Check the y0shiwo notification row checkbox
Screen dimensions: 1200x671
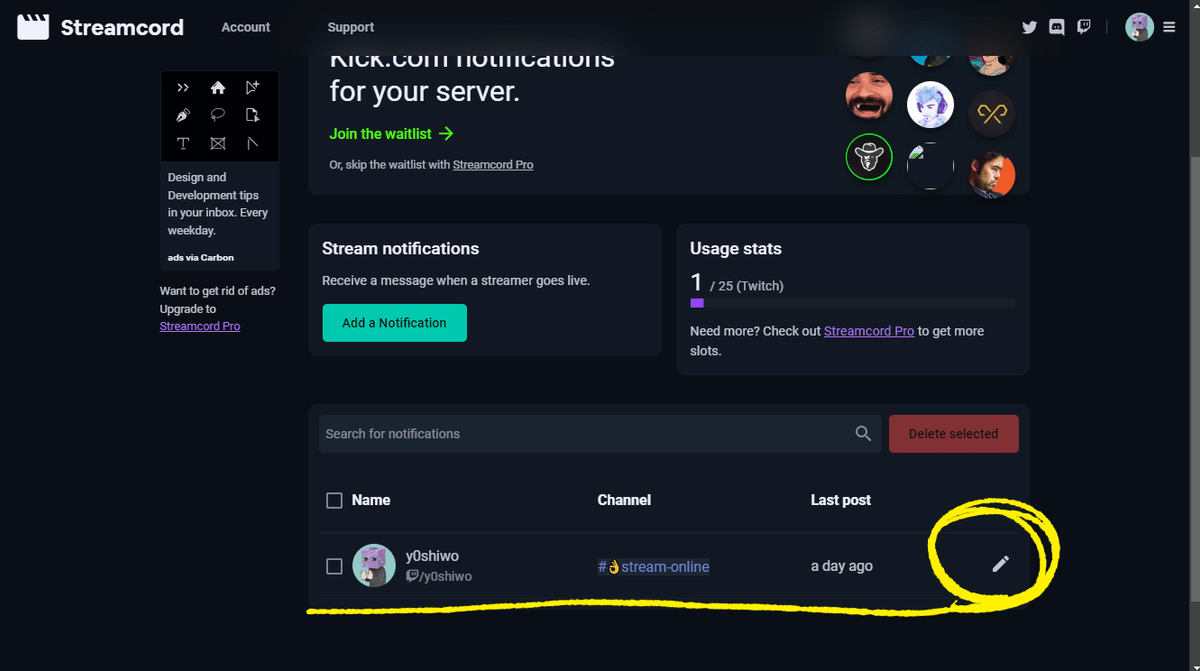(334, 565)
